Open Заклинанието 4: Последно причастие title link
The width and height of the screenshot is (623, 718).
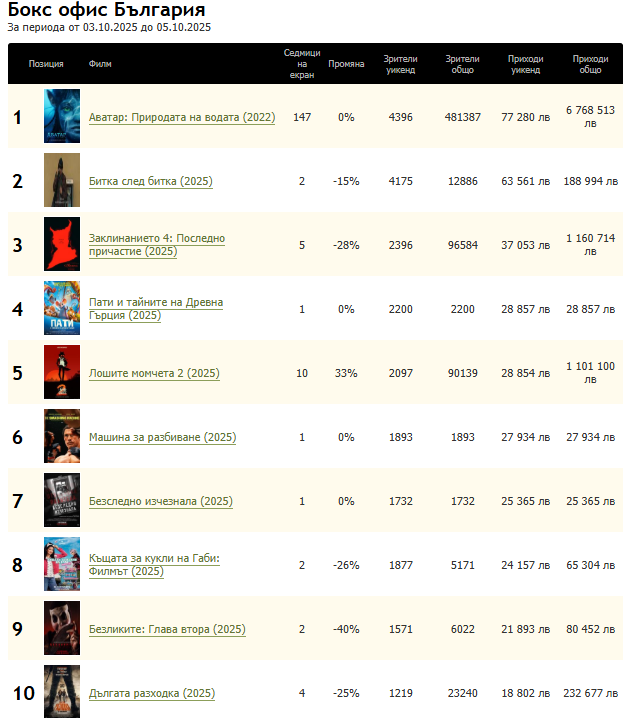[x=156, y=239]
